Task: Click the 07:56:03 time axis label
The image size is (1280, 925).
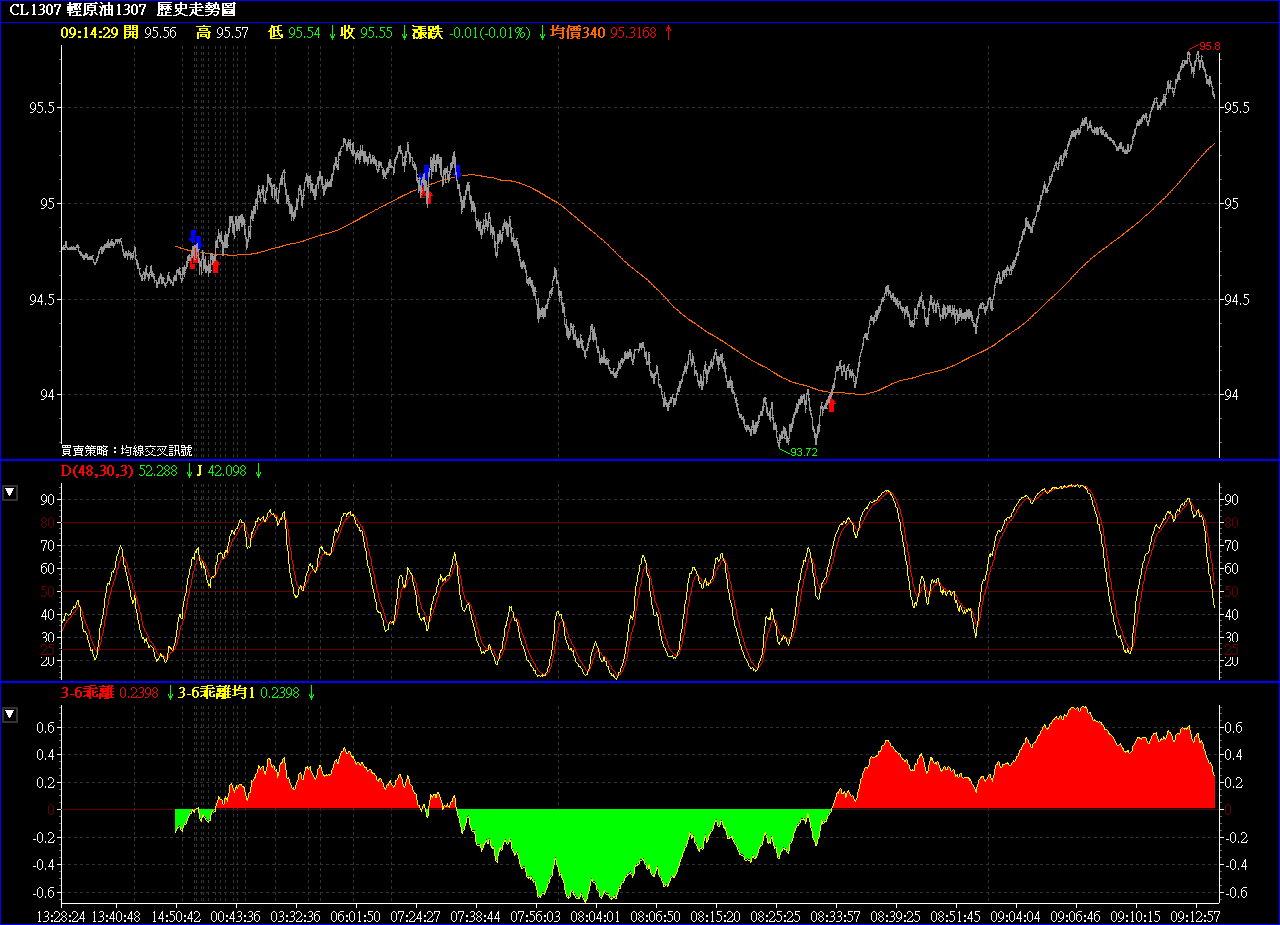Action: click(x=536, y=915)
